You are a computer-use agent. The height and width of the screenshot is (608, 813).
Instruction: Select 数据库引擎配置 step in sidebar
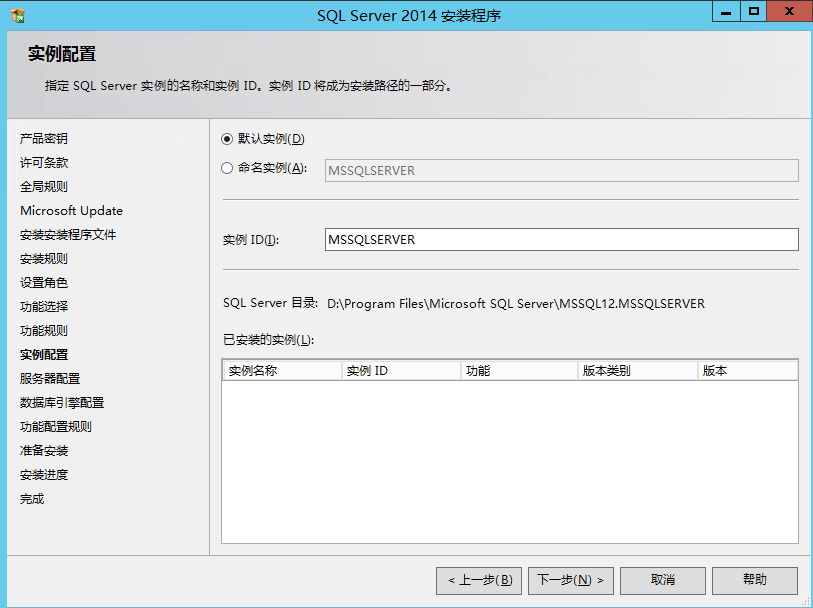(62, 403)
